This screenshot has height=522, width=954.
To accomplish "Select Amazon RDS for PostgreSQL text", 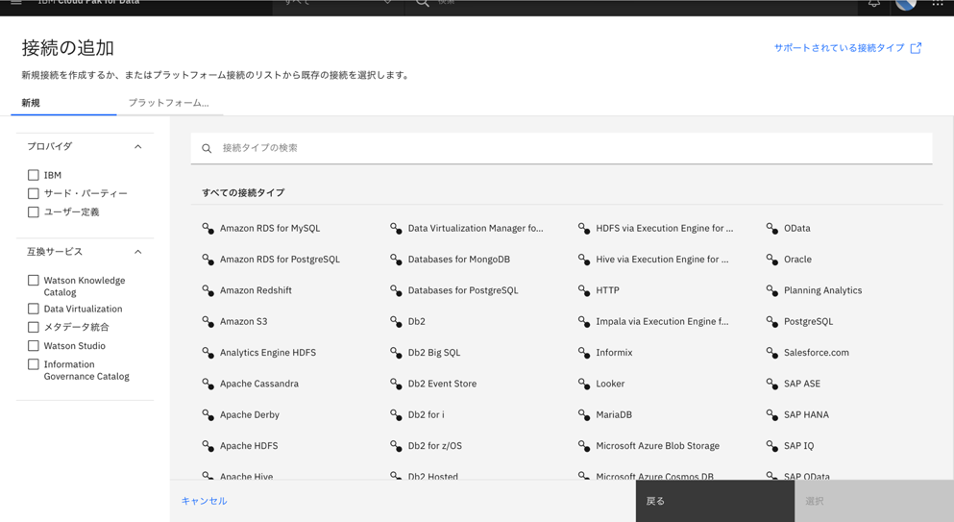I will [280, 259].
